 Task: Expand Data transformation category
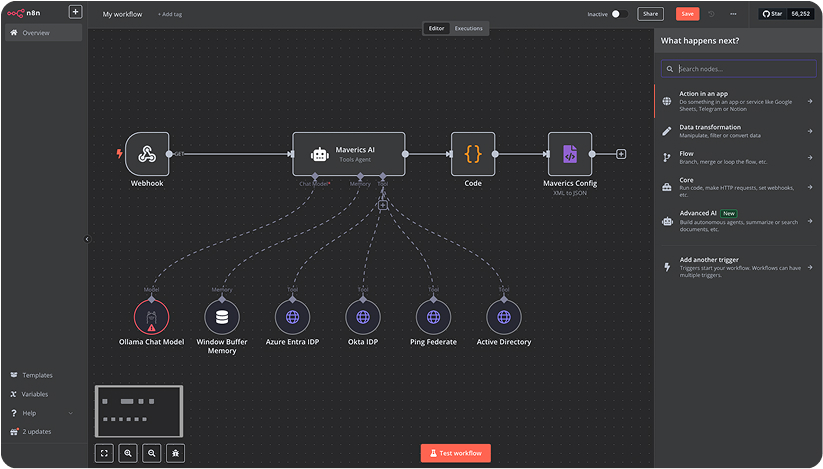coord(737,131)
